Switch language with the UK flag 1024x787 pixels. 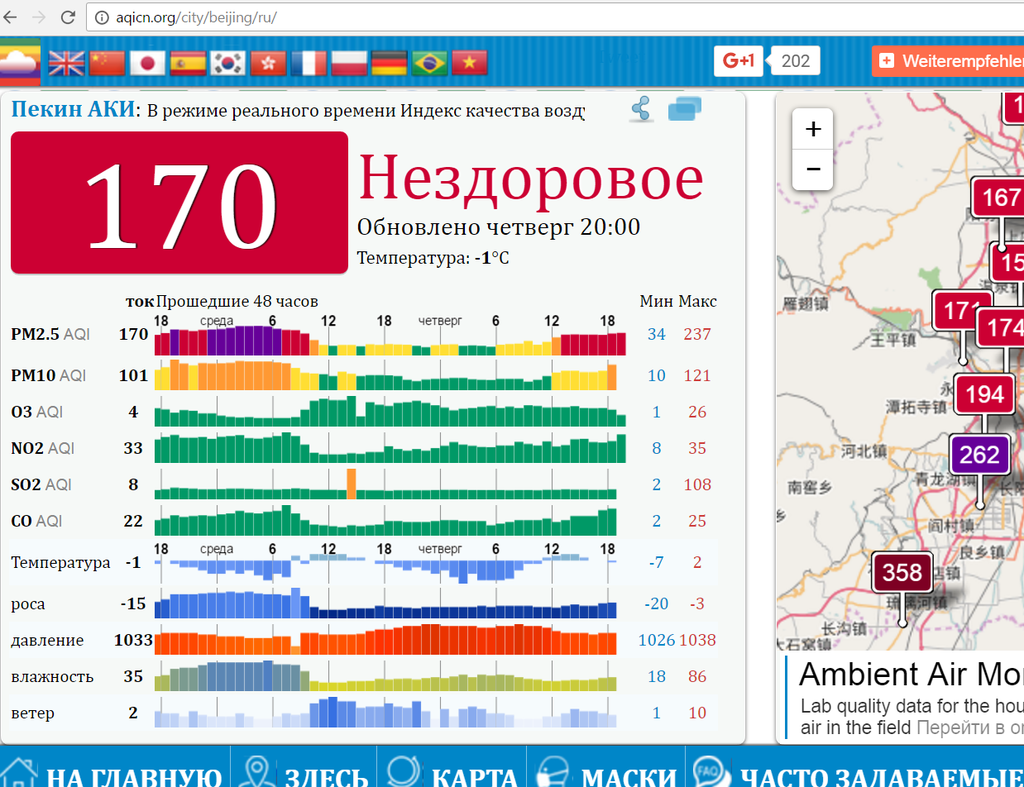click(67, 63)
